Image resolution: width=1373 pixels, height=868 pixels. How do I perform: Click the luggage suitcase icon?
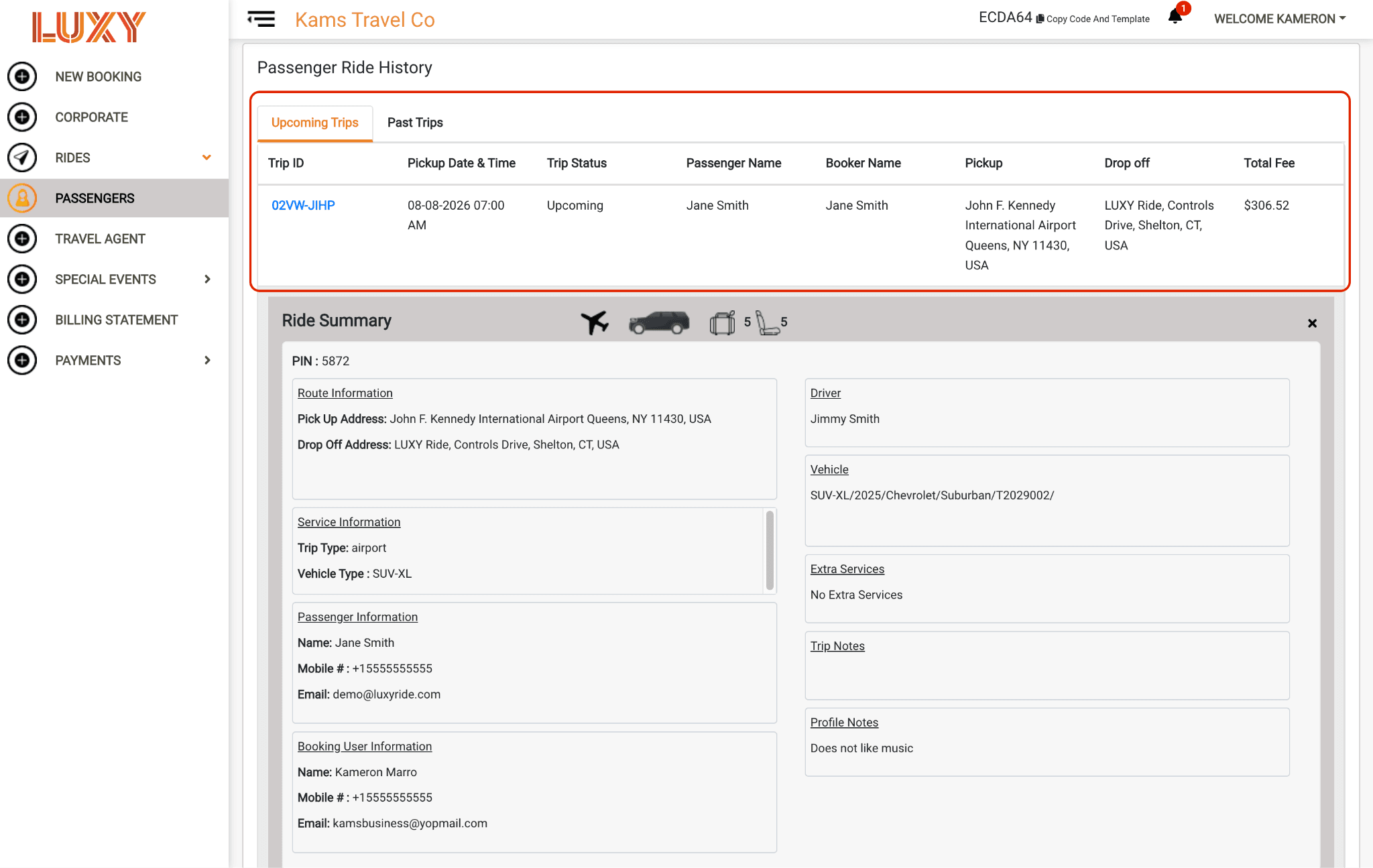coord(723,322)
